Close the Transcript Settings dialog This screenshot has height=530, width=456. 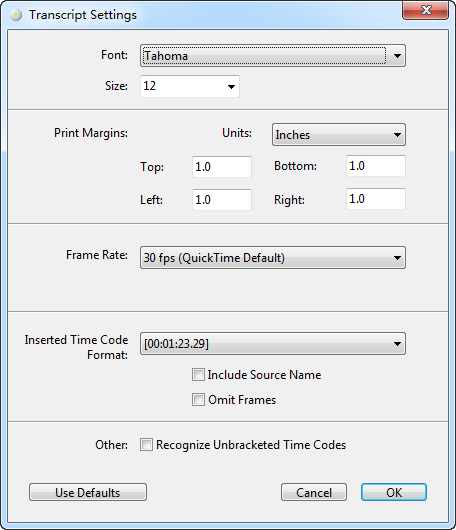pos(426,10)
